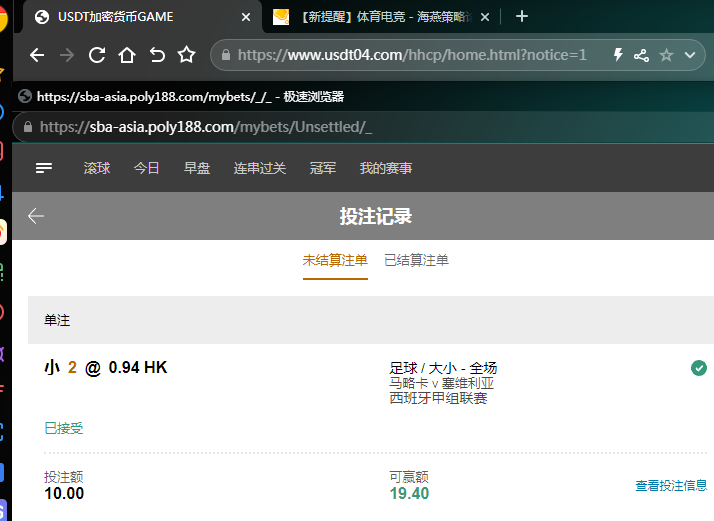Go to 我的赛事 section
The width and height of the screenshot is (714, 521).
click(386, 168)
